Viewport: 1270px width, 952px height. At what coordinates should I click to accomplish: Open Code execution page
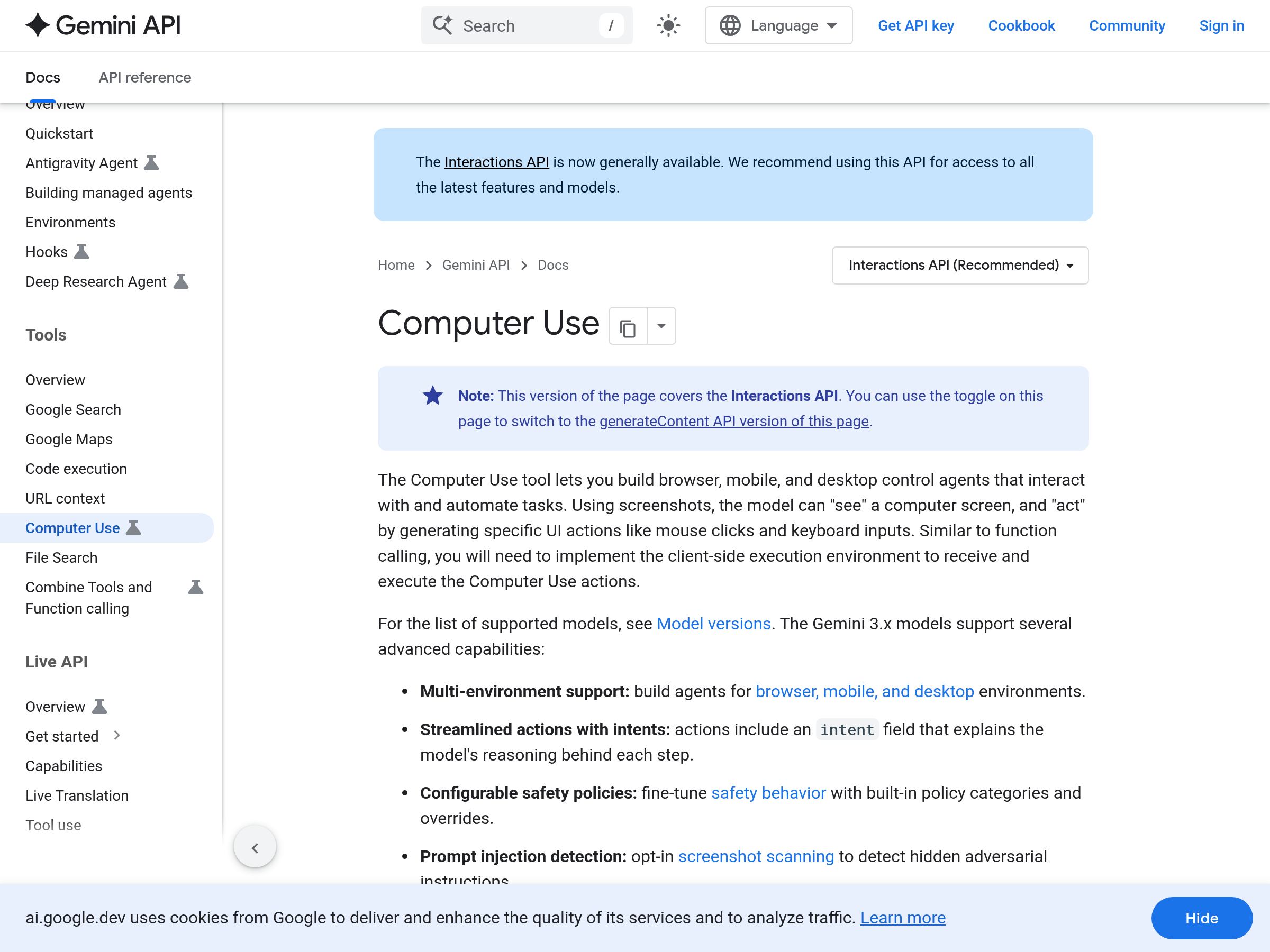point(76,469)
